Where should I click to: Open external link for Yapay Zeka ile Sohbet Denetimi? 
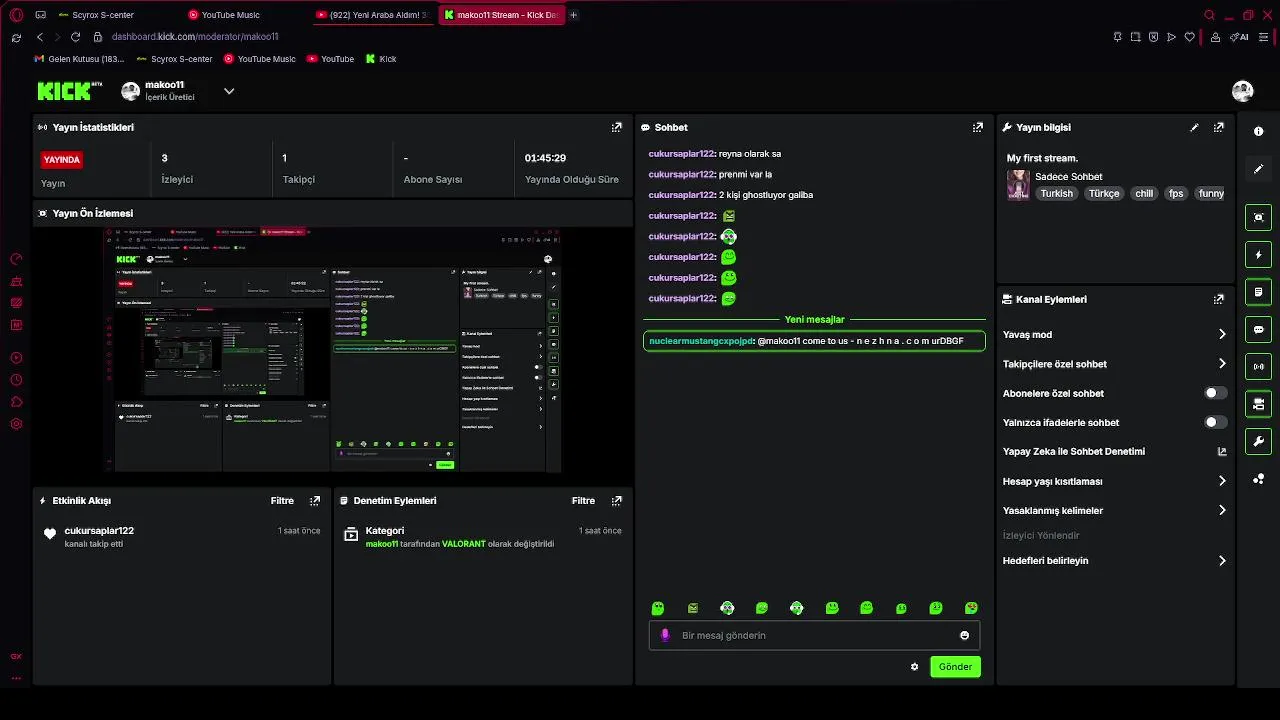(x=1221, y=452)
